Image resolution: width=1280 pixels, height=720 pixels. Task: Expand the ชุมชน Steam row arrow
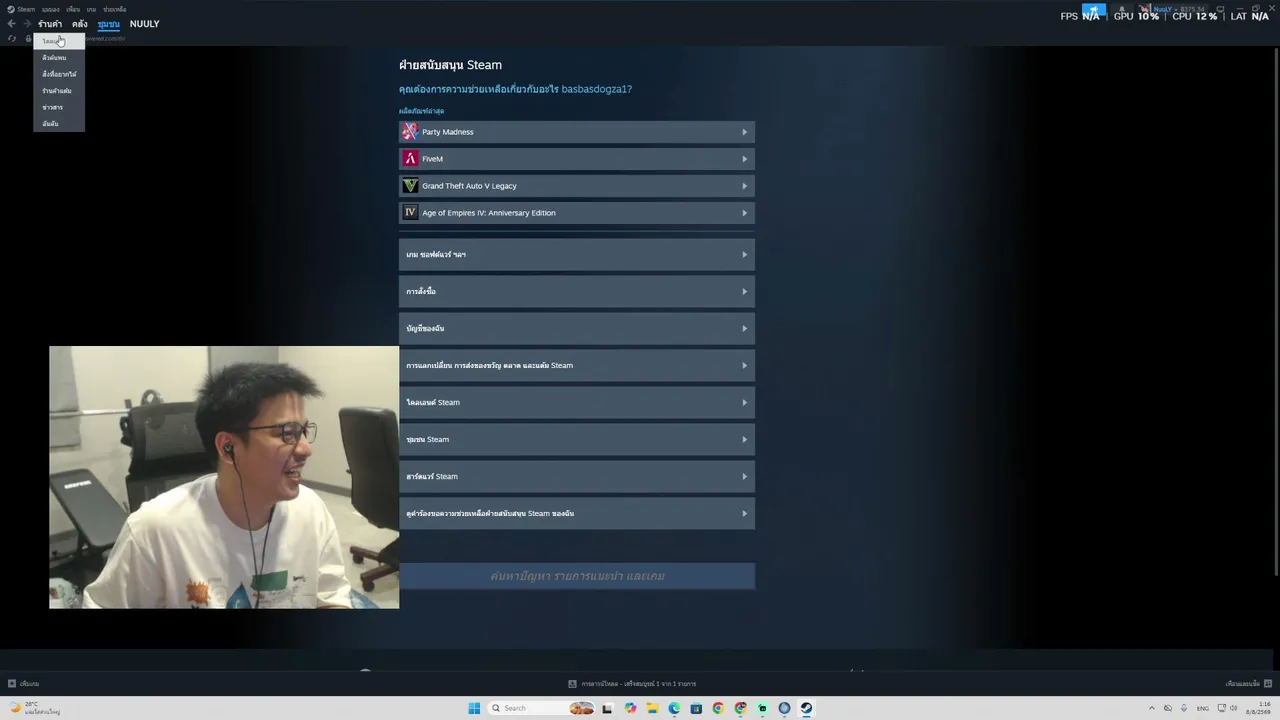[x=744, y=440]
